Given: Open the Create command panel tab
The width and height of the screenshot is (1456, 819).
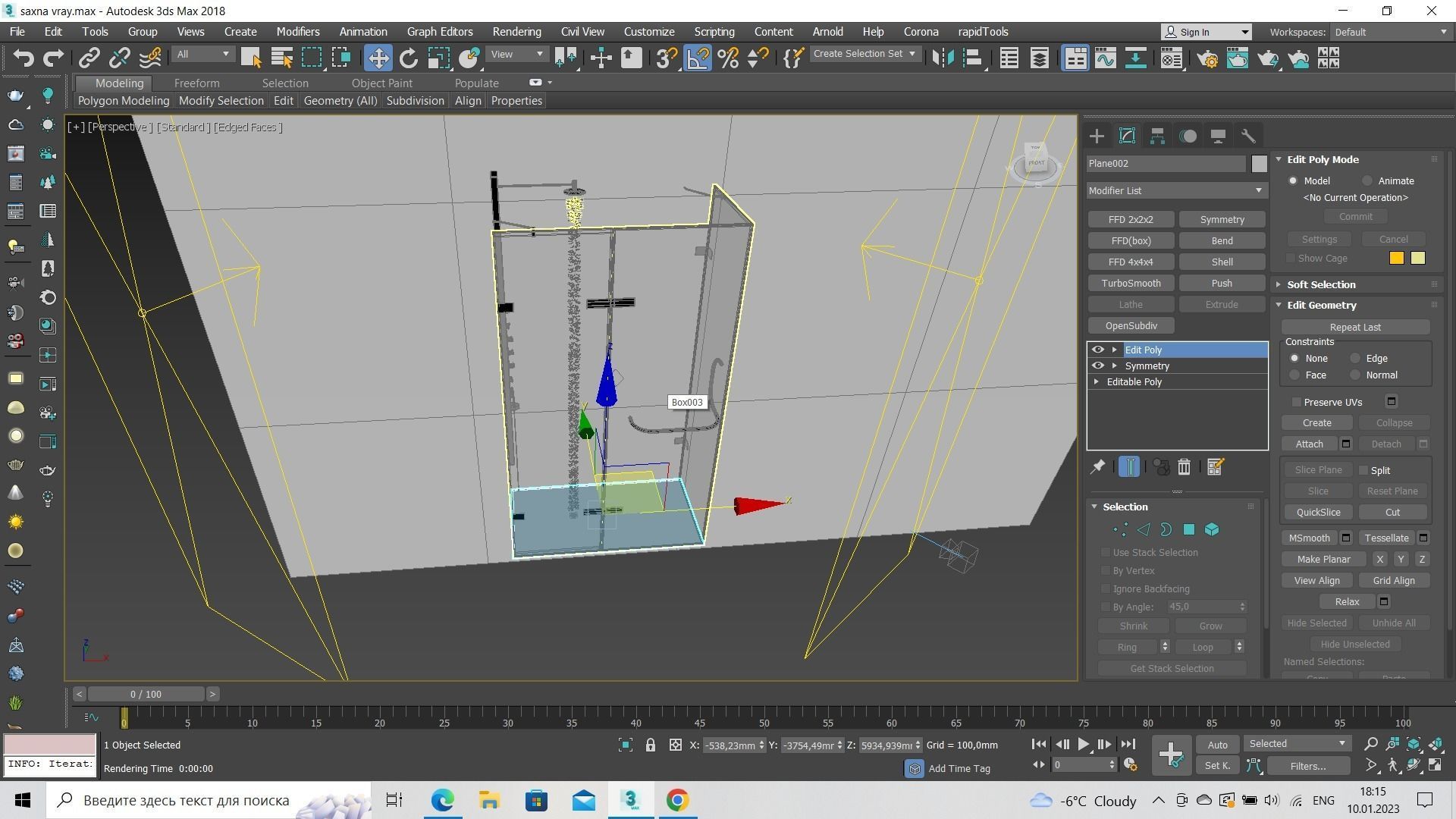Looking at the screenshot, I should pos(1097,136).
